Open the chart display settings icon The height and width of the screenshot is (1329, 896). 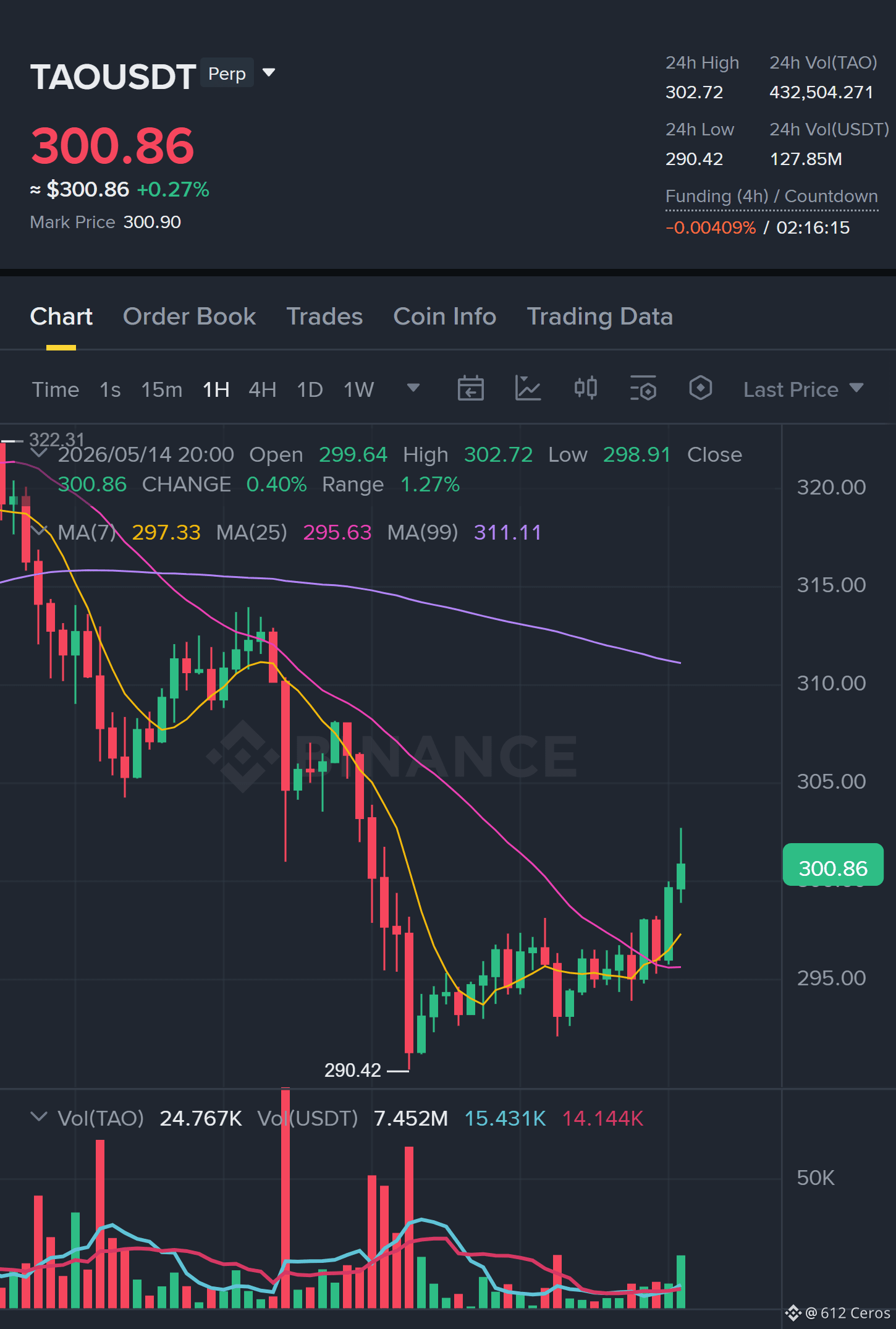click(643, 389)
